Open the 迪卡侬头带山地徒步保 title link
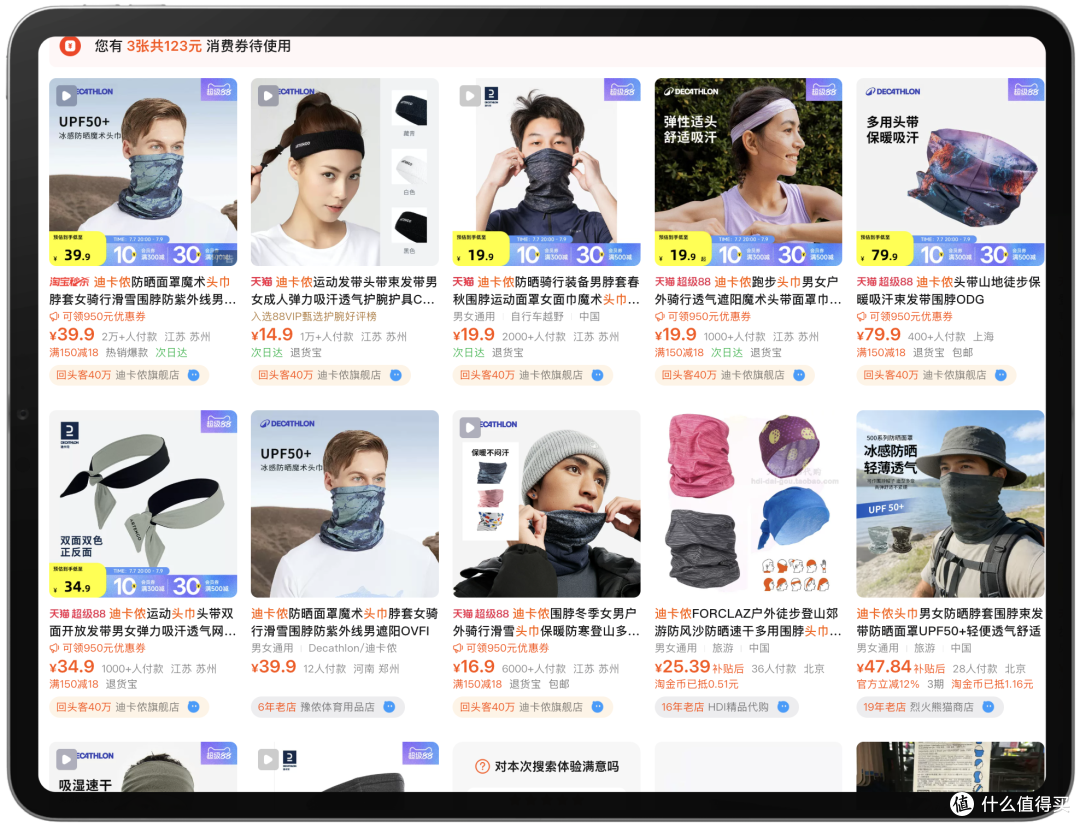Viewport: 1080px width, 827px height. [x=950, y=291]
